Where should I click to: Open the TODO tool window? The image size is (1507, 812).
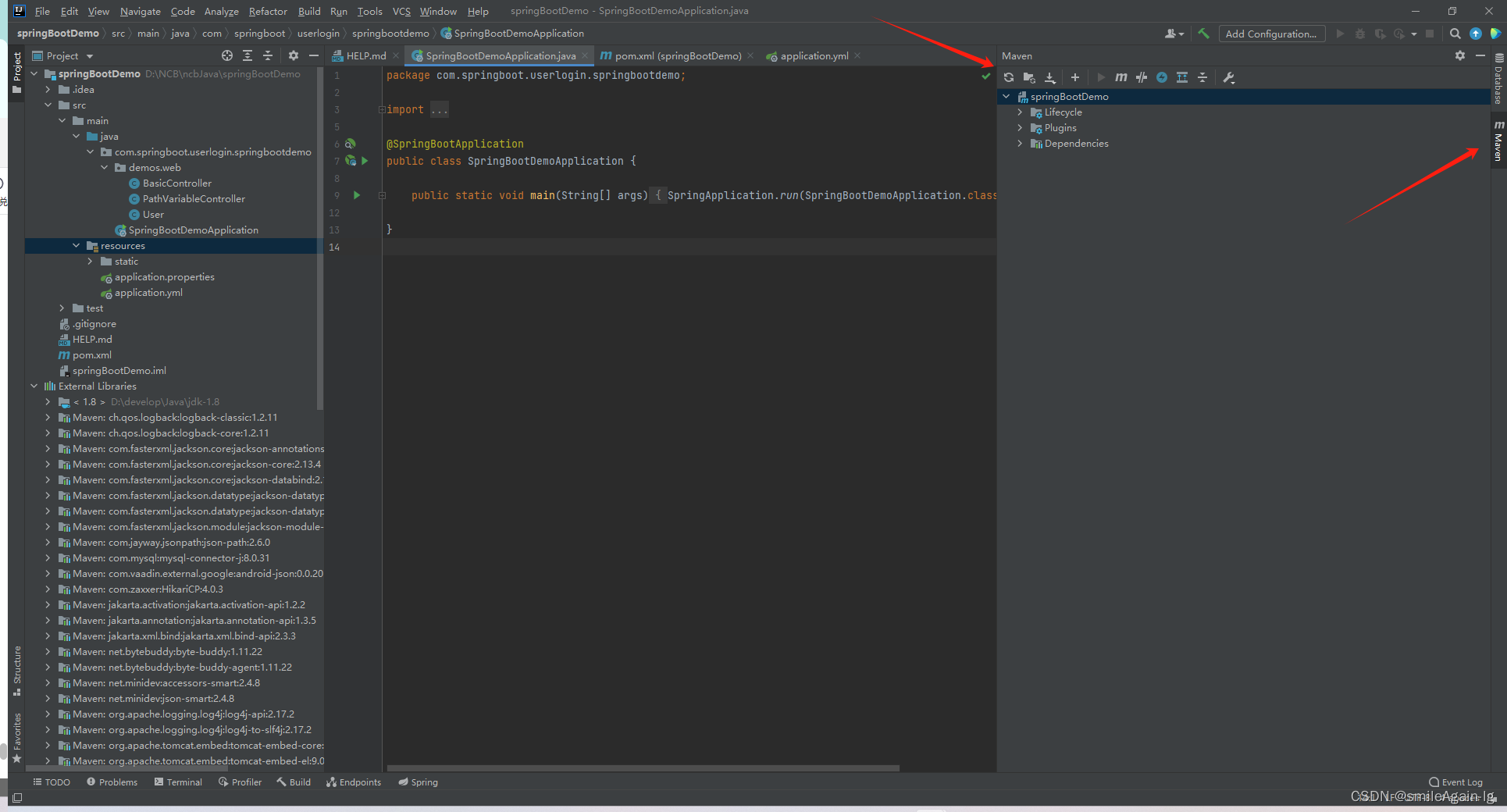52,782
